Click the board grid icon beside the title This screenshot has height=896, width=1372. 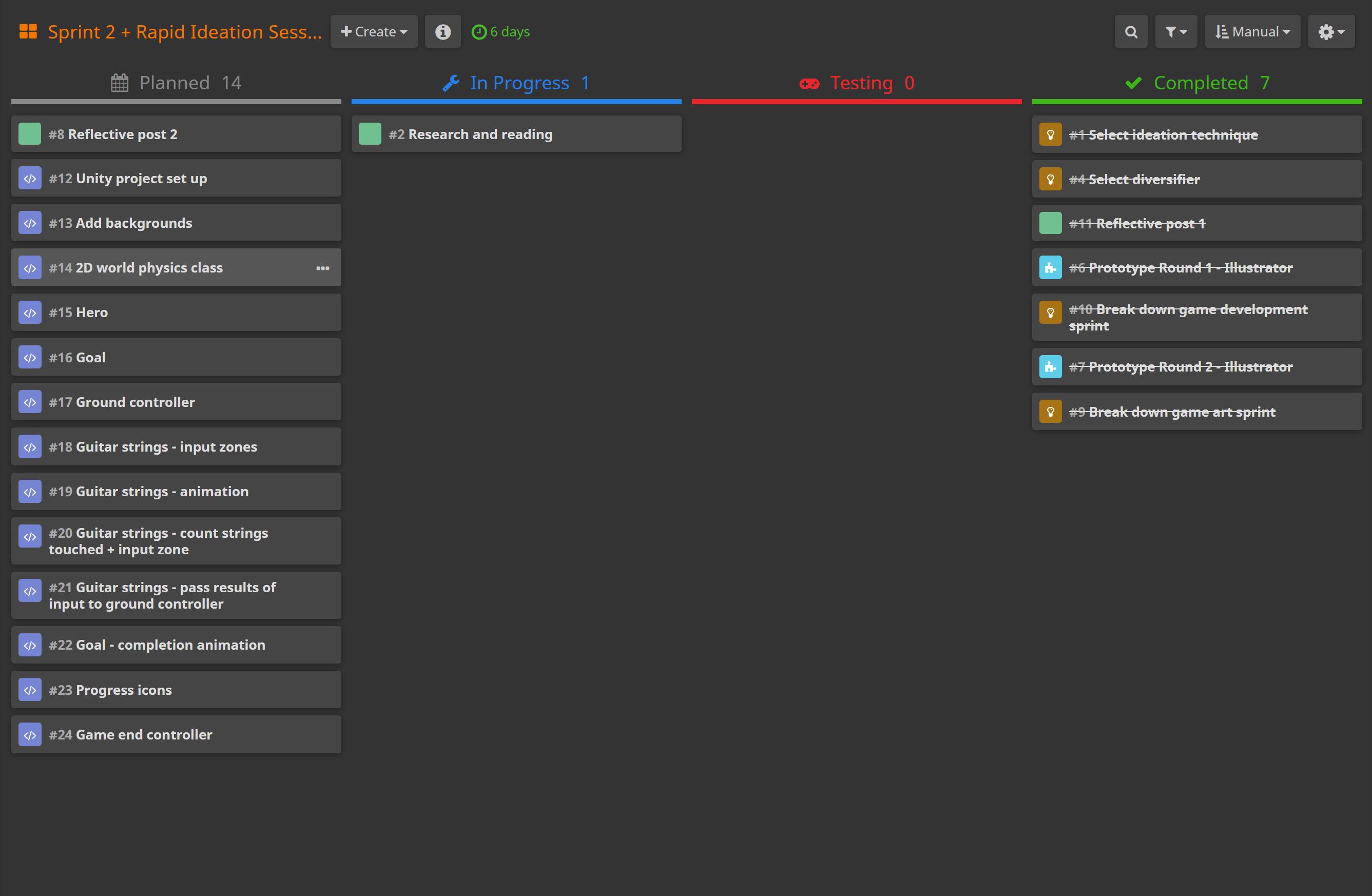pyautogui.click(x=28, y=32)
